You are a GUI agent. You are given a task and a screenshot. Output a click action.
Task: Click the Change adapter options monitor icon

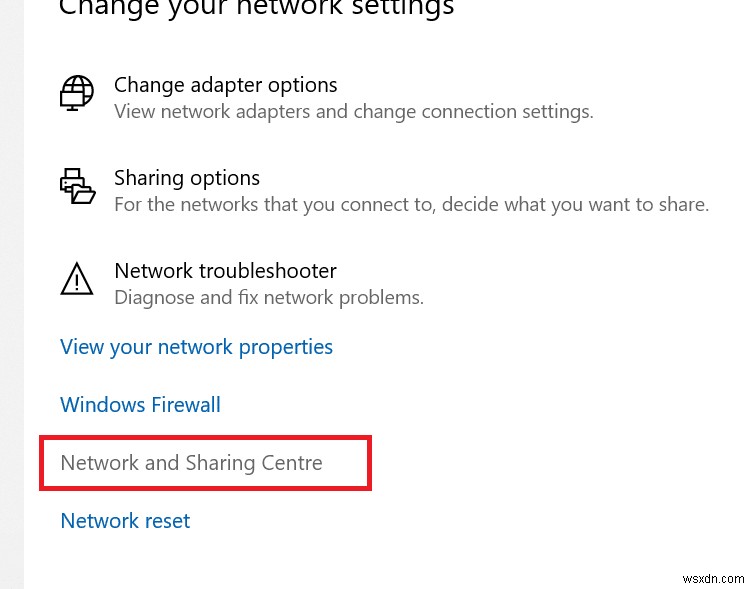coord(77,93)
